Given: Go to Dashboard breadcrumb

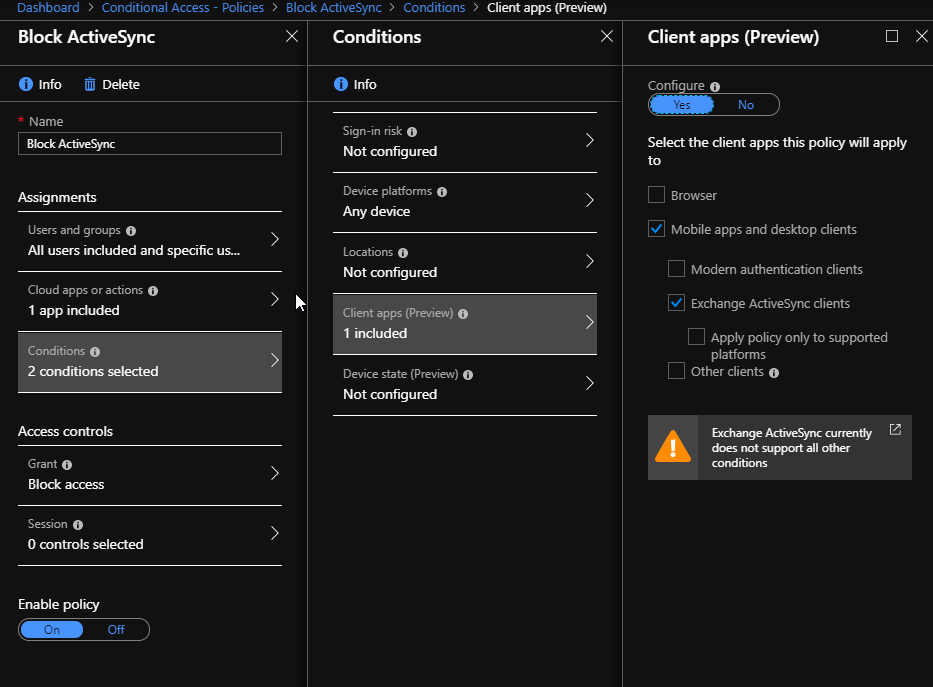Looking at the screenshot, I should (x=48, y=8).
